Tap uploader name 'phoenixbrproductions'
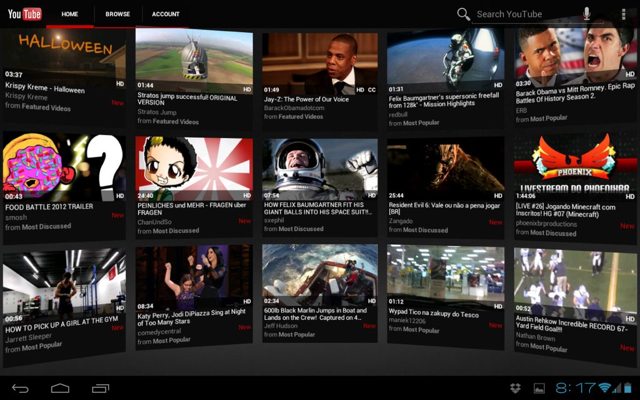 pos(546,223)
